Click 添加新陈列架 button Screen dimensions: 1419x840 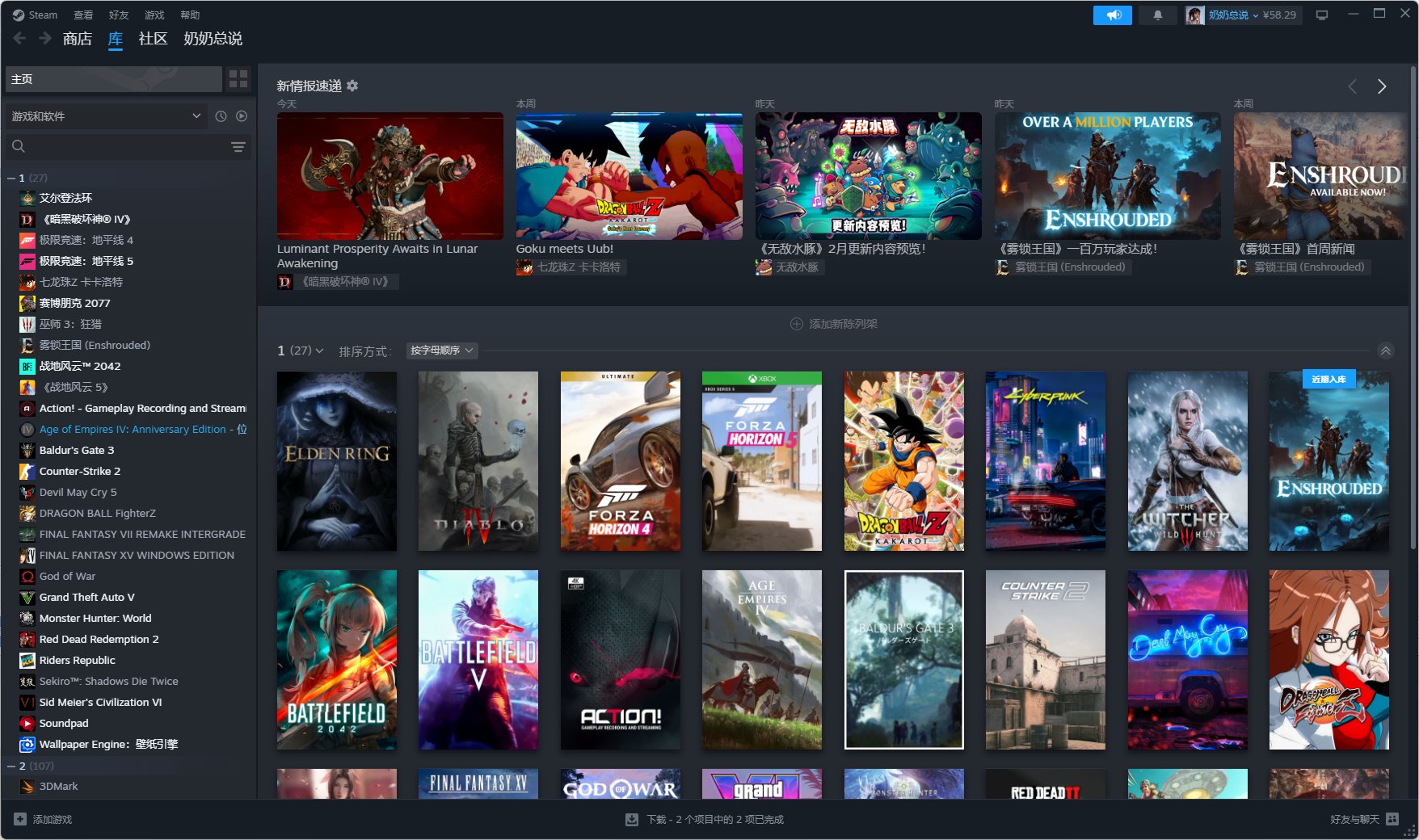[833, 324]
